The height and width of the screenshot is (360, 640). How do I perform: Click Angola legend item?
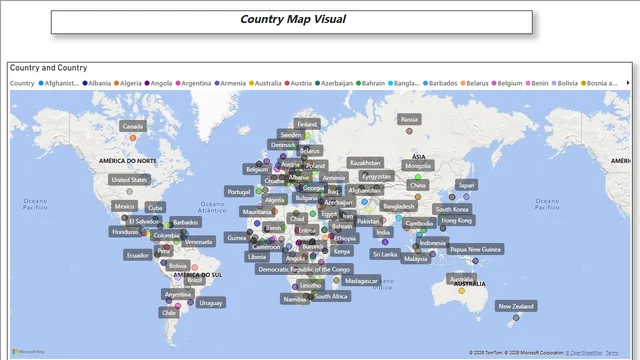(x=158, y=83)
